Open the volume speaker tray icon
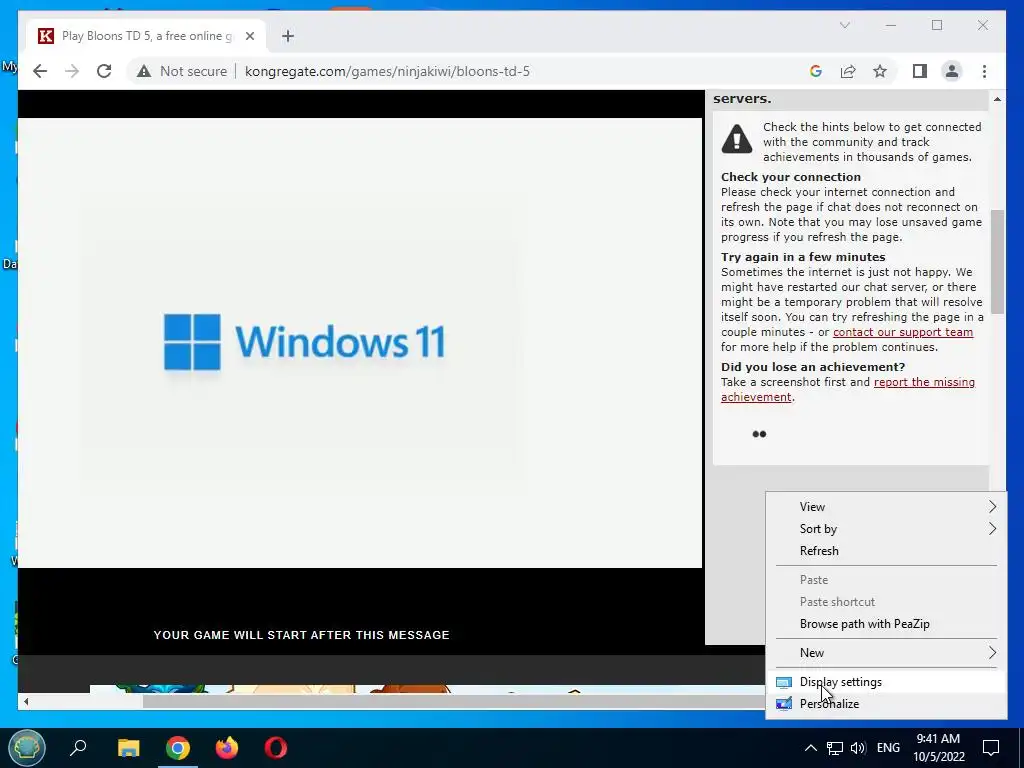 click(858, 748)
